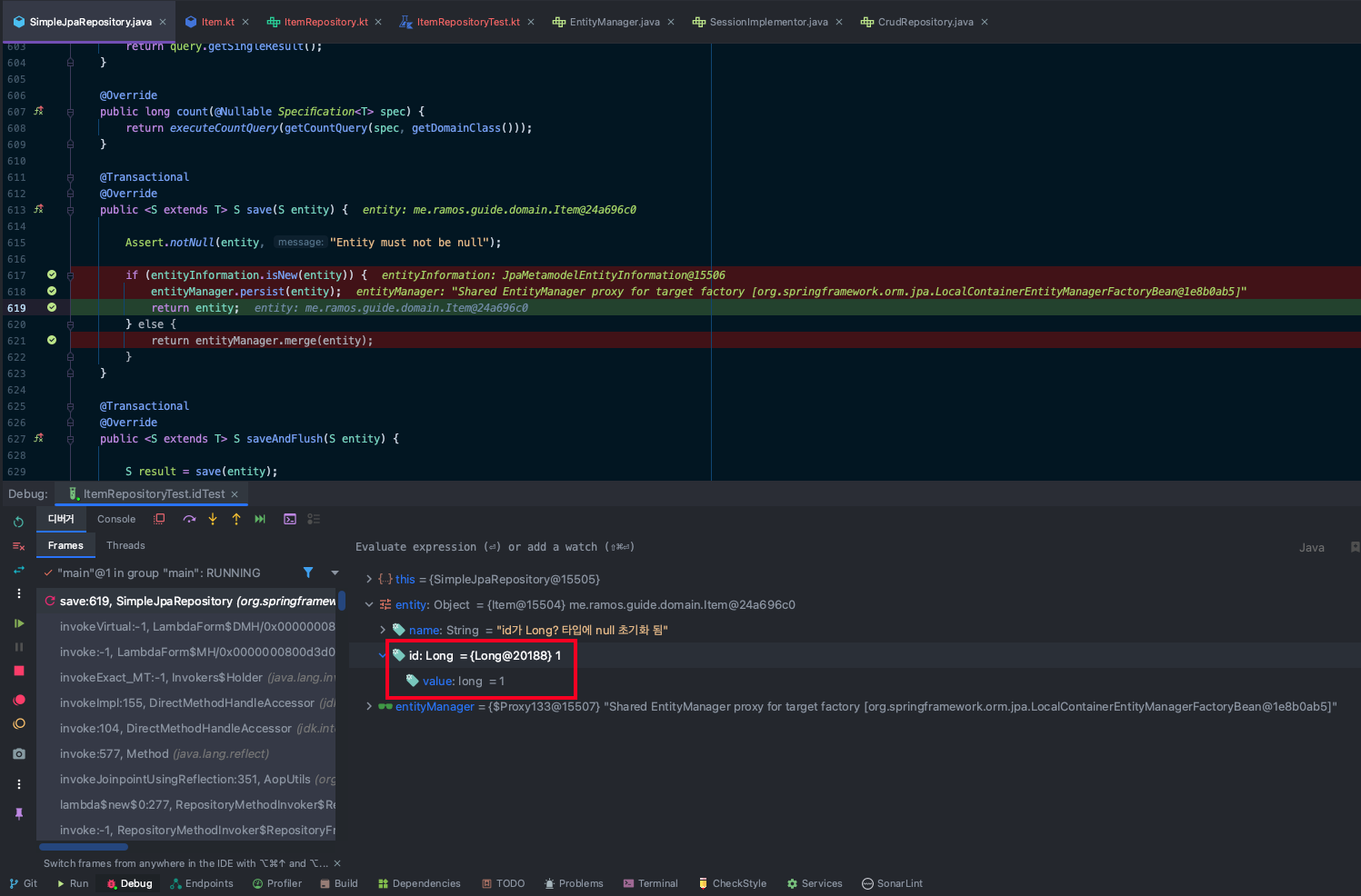The width and height of the screenshot is (1361, 896).
Task: Mute all breakpoints
Action: (18, 724)
